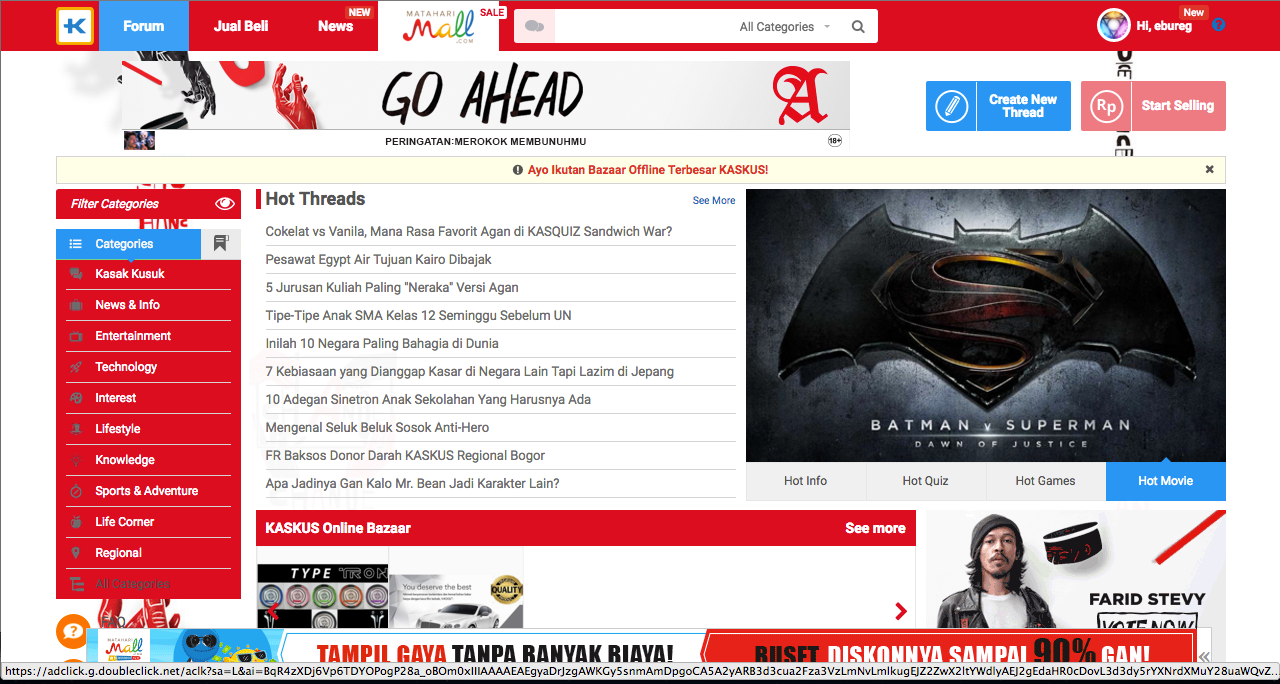Open thread Apa Jadinya Gan Kalo Mr. Bean
The width and height of the screenshot is (1280, 684).
click(x=412, y=484)
